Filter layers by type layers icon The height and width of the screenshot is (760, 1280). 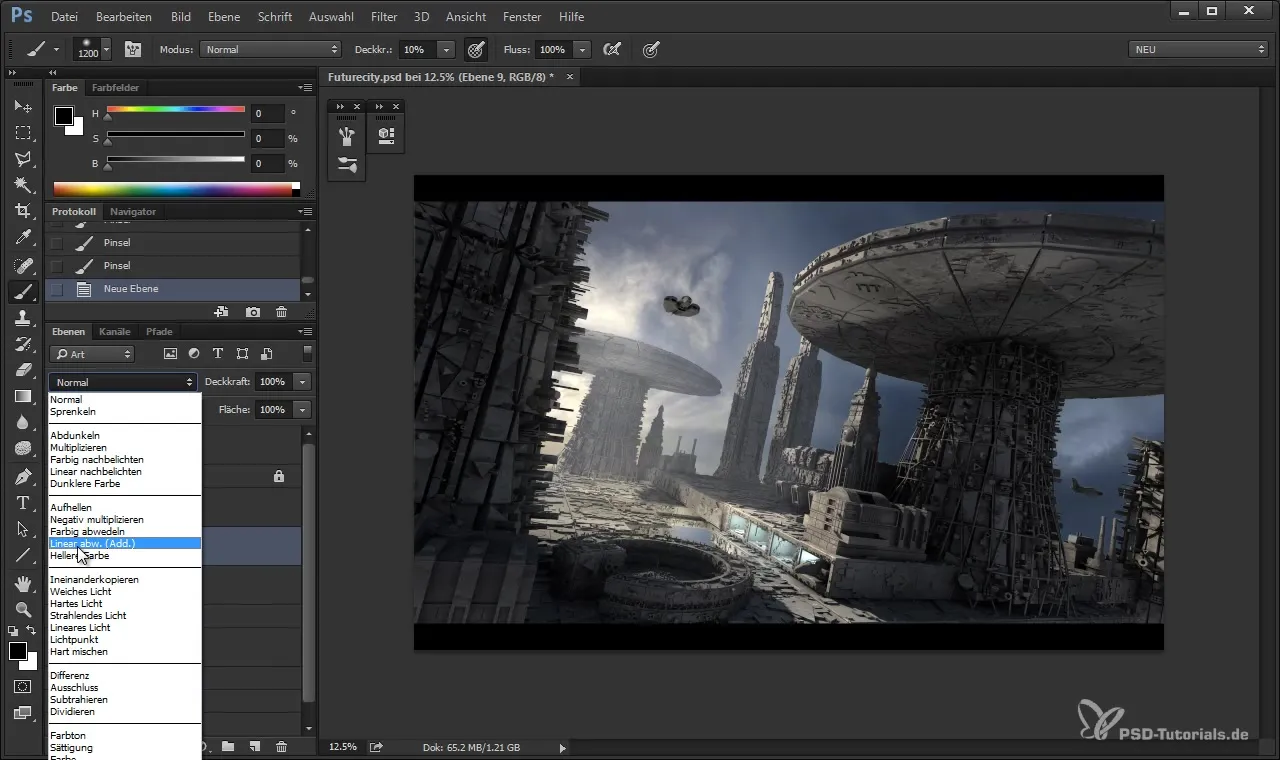217,353
